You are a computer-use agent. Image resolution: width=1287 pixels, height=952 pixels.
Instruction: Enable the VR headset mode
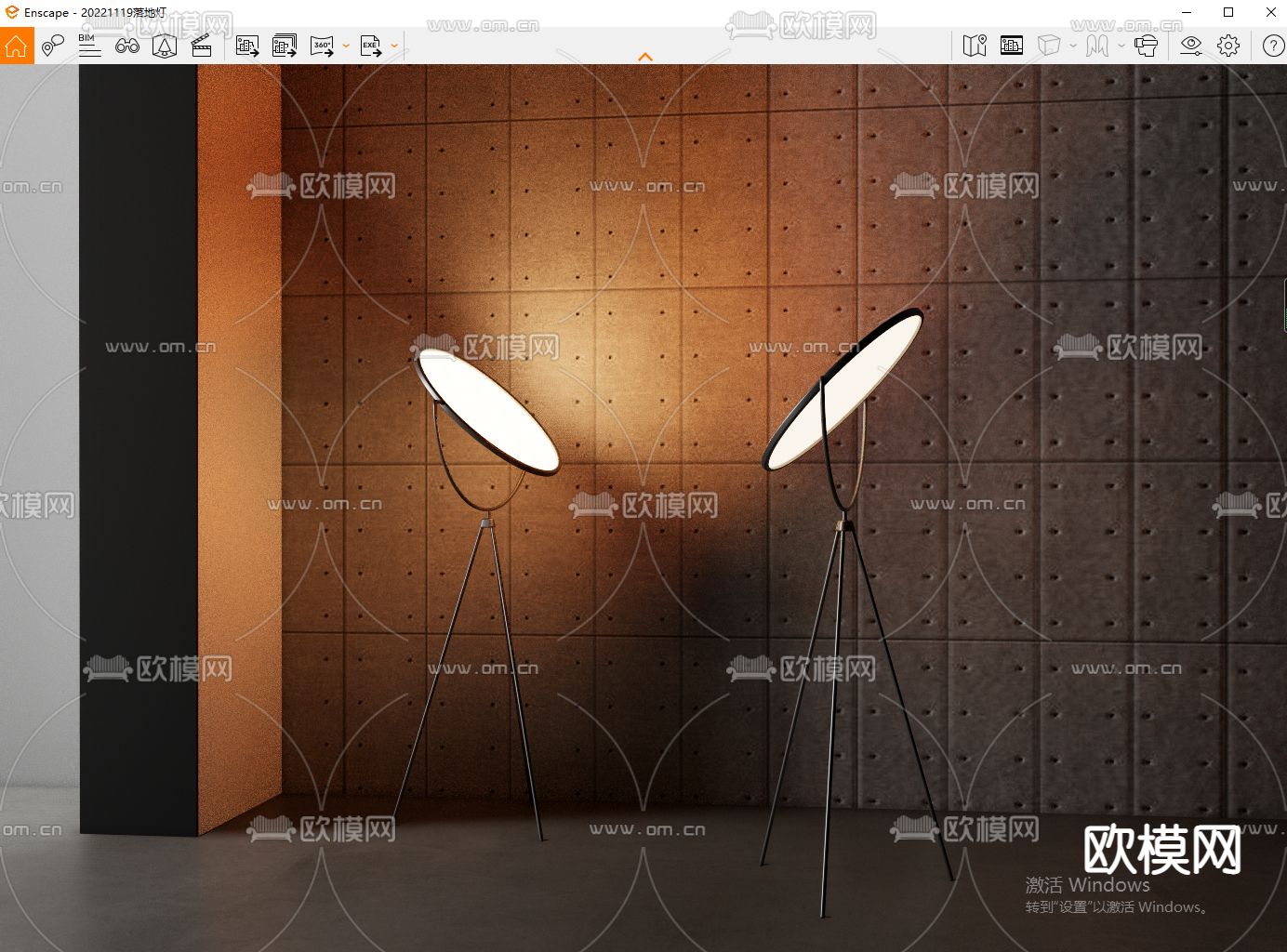click(x=1147, y=46)
